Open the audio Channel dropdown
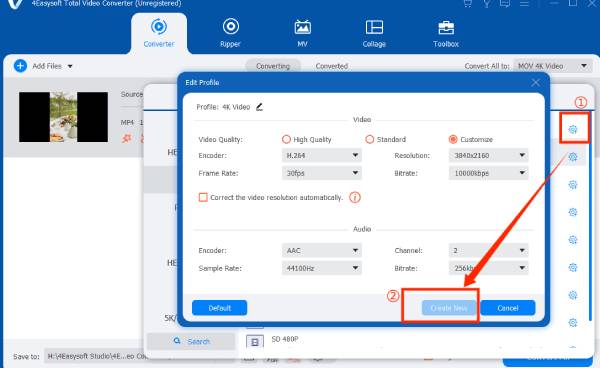Image resolution: width=600 pixels, height=368 pixels. coord(488,251)
